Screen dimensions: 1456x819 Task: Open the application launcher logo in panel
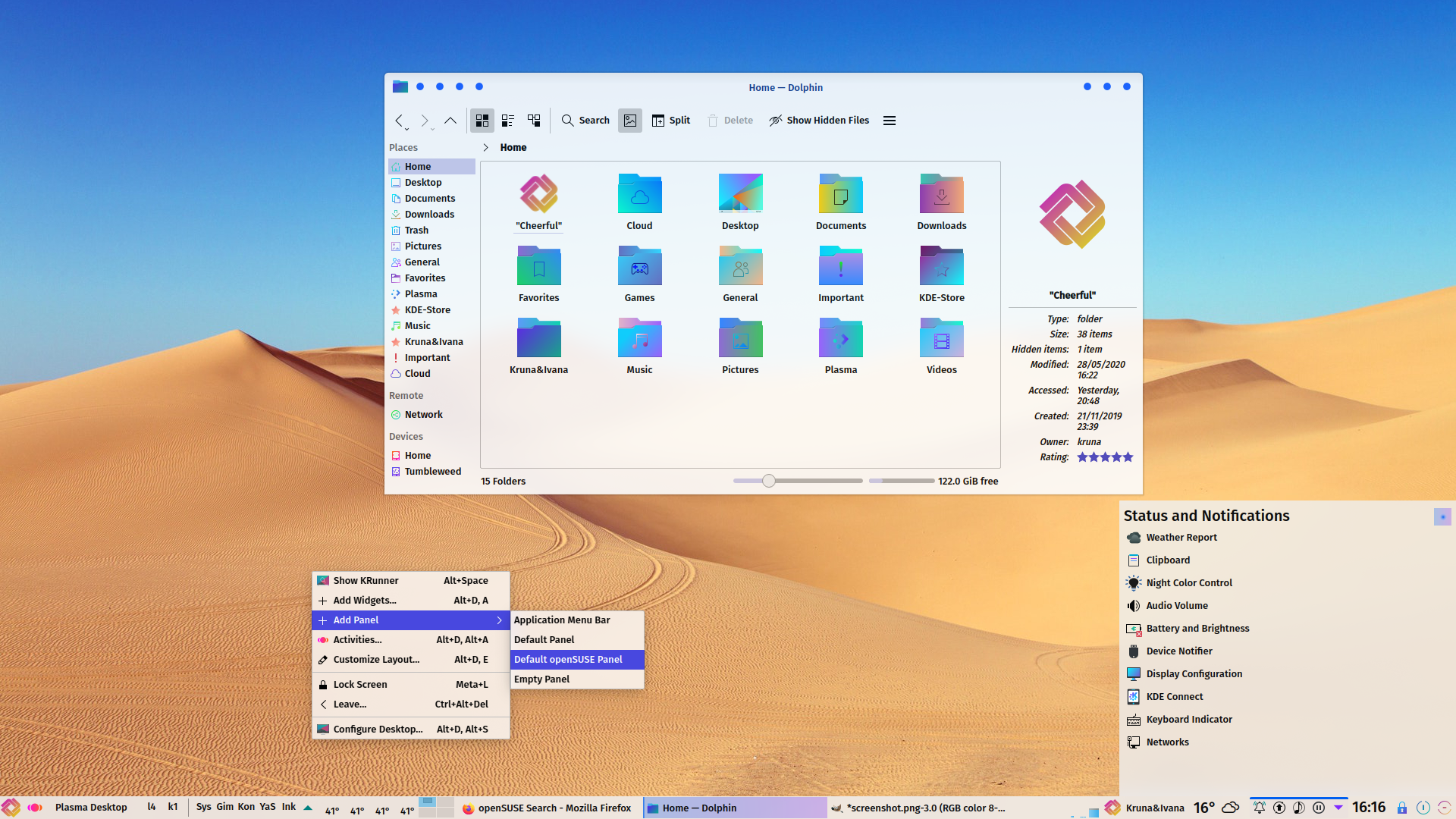tap(11, 808)
